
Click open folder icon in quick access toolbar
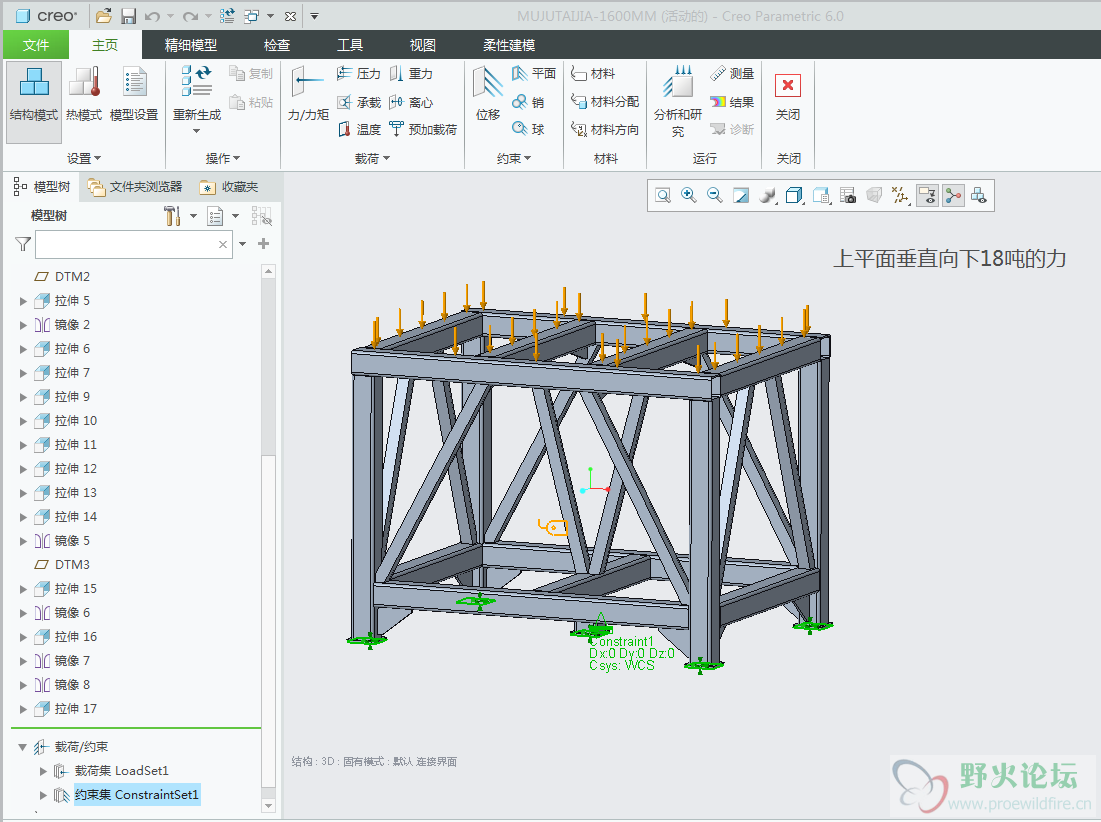click(x=103, y=15)
